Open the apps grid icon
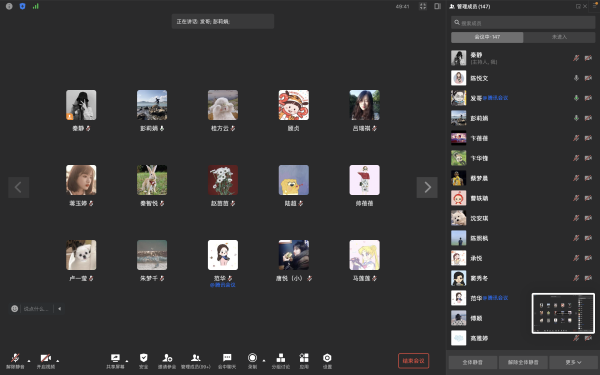Image resolution: width=600 pixels, height=375 pixels. [x=304, y=361]
